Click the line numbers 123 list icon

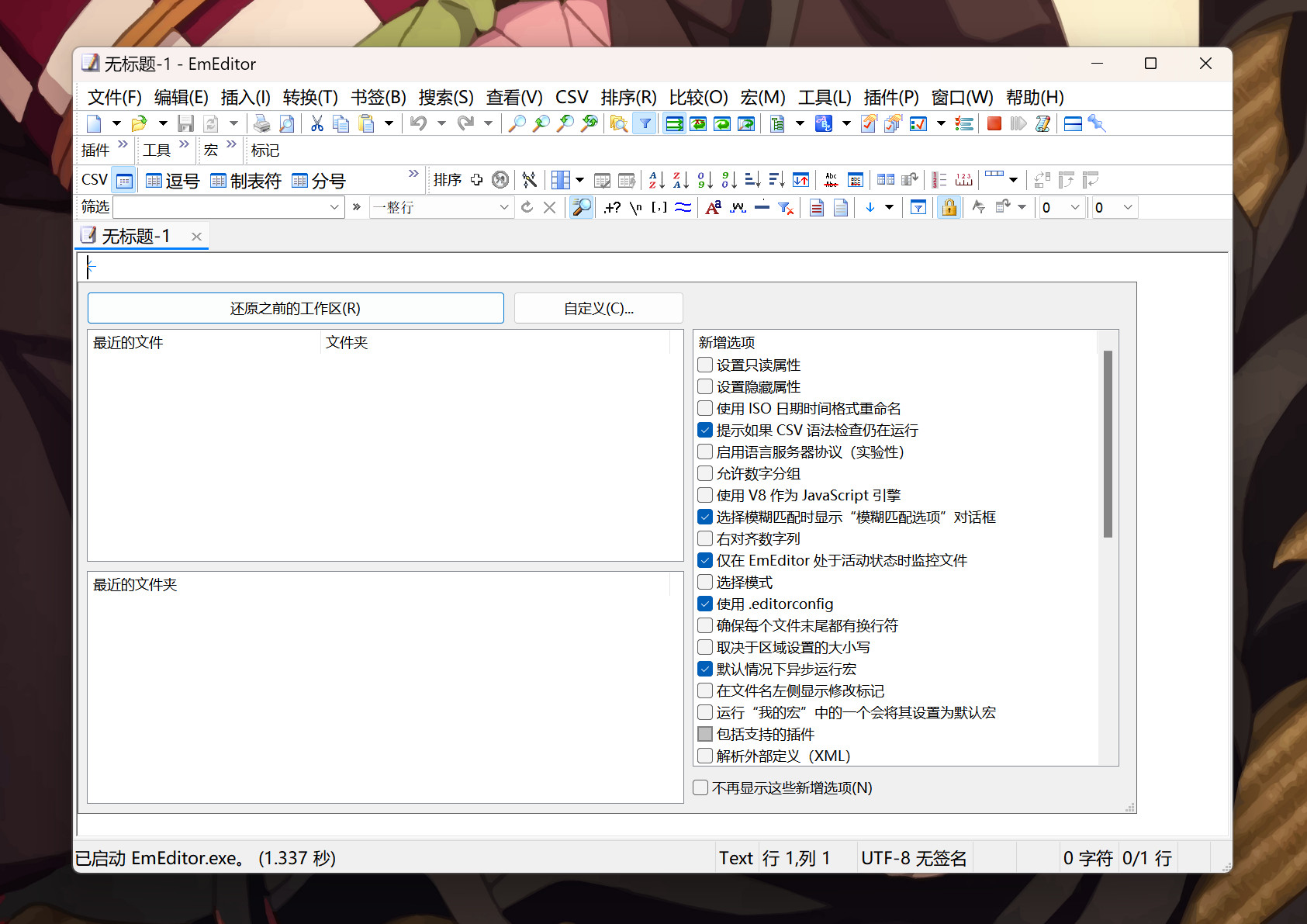[939, 181]
